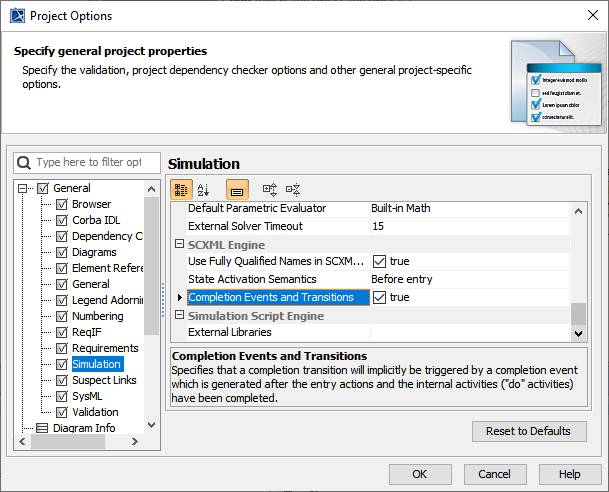Open State Activation Semantics value dropdown
The image size is (609, 492).
pyautogui.click(x=470, y=280)
